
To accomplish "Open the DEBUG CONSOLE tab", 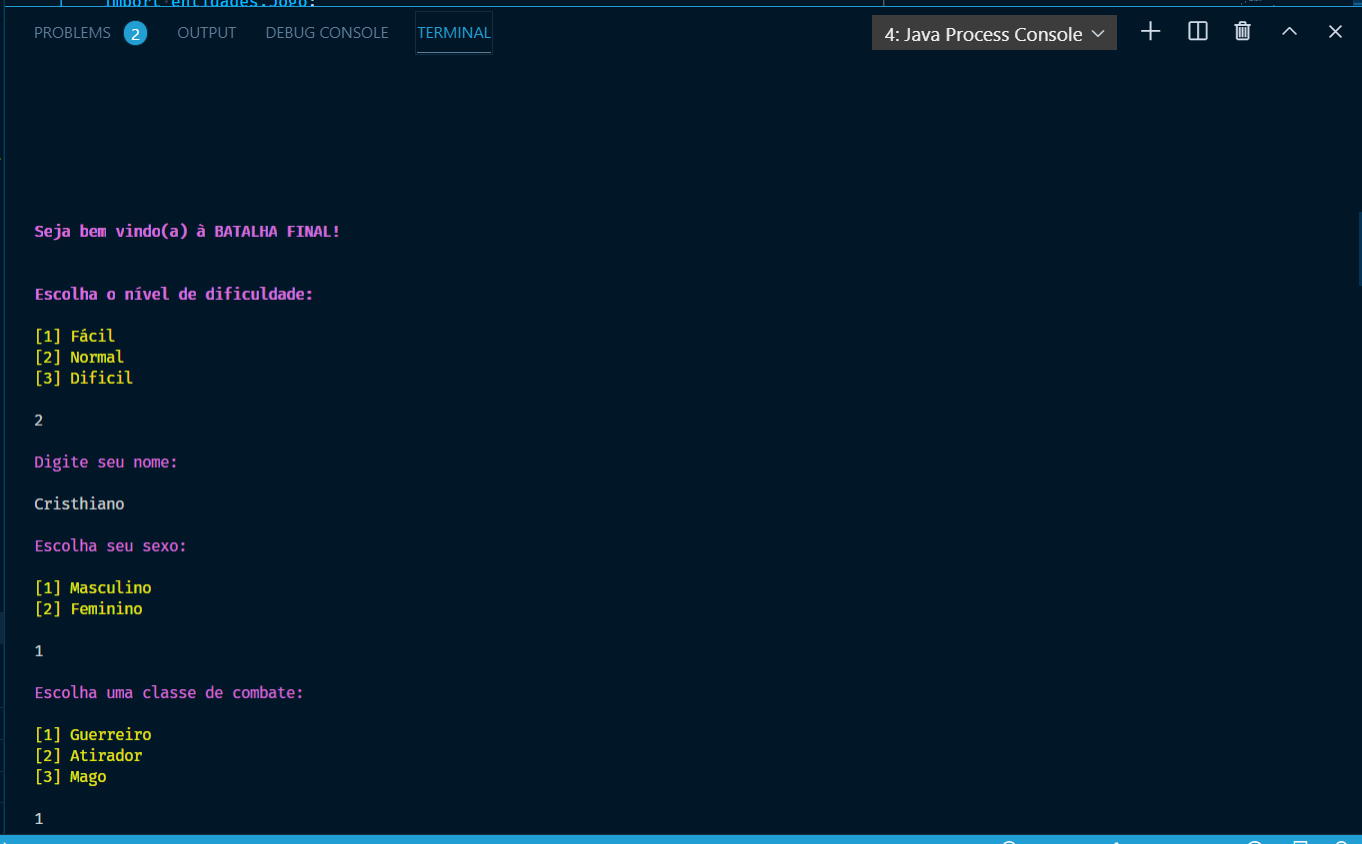I will click(326, 32).
